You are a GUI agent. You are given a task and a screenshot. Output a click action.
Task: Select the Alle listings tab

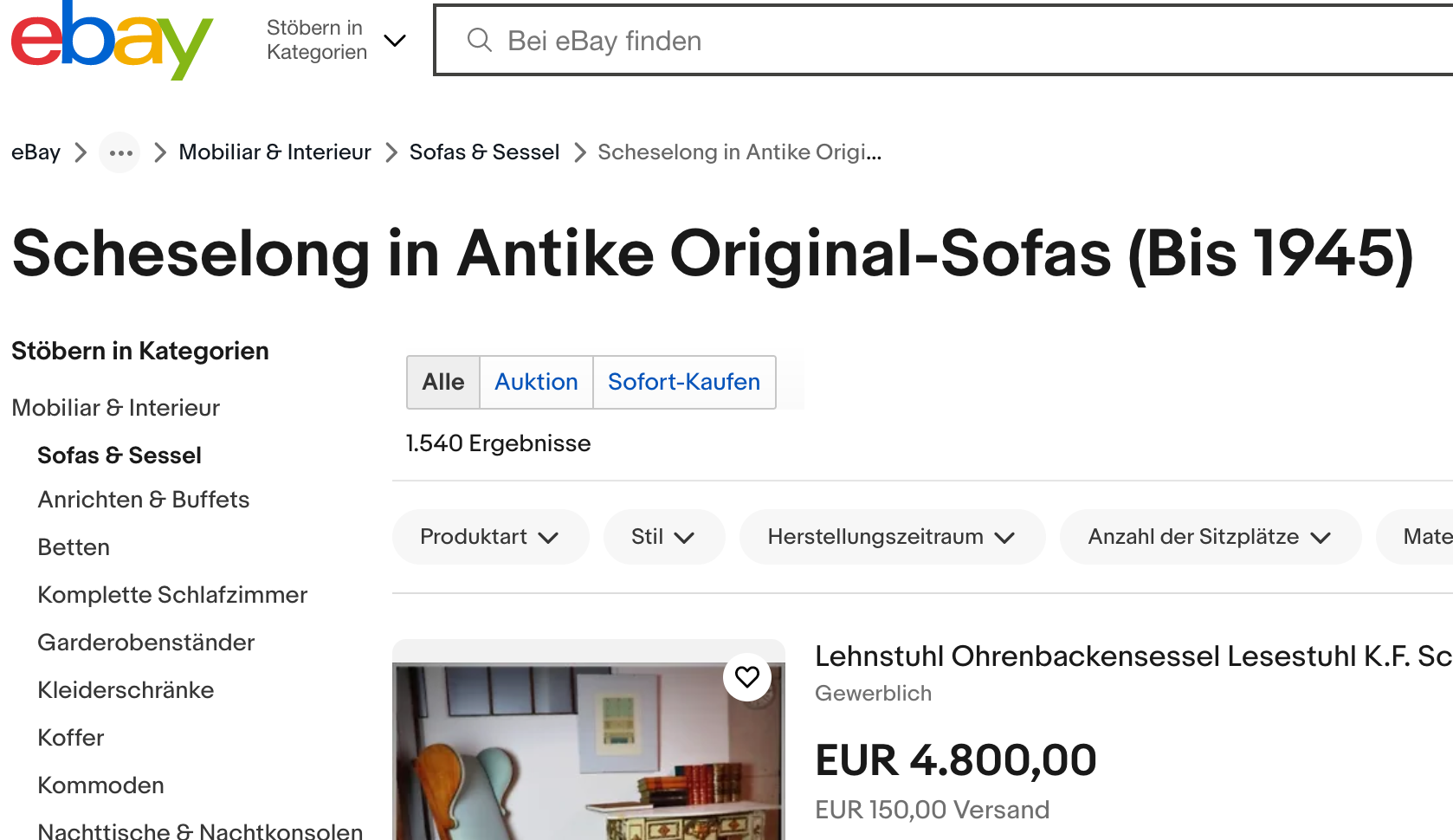click(x=443, y=382)
